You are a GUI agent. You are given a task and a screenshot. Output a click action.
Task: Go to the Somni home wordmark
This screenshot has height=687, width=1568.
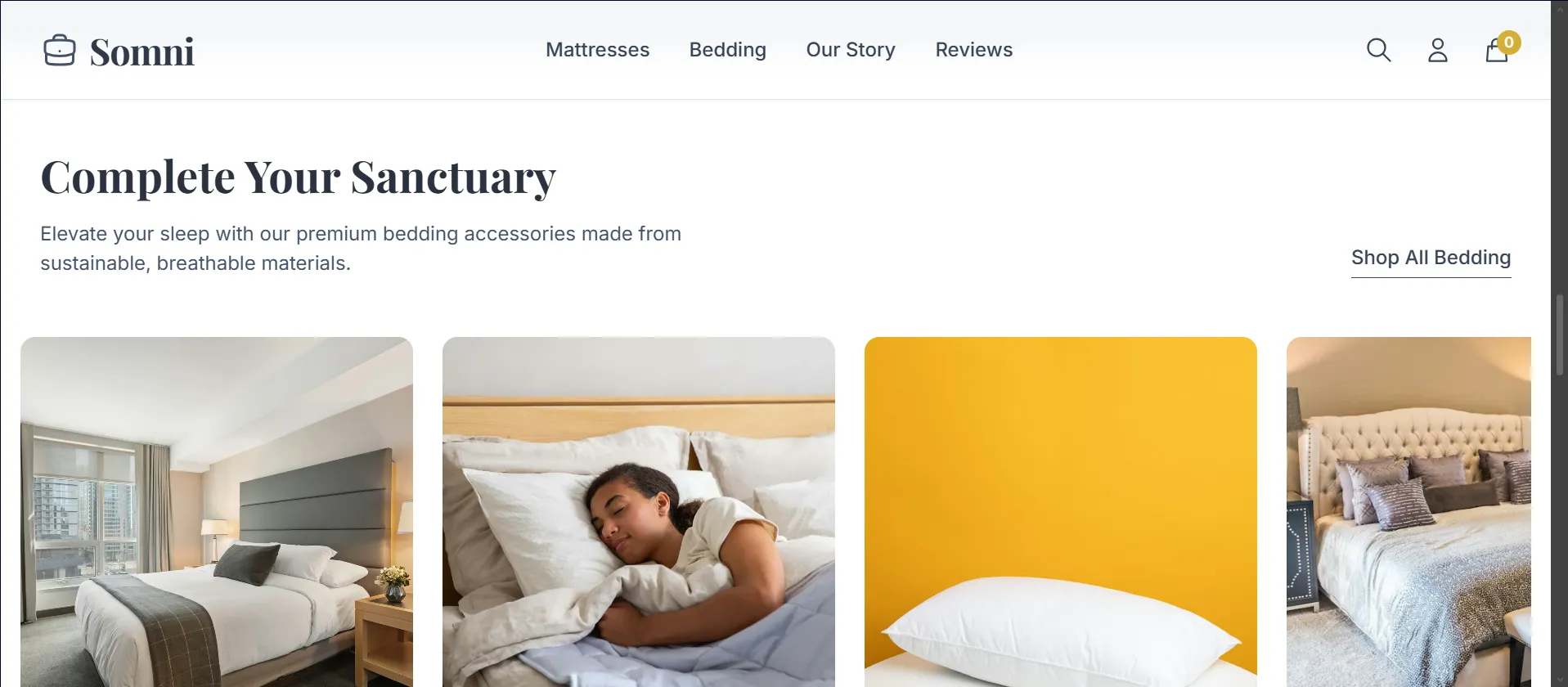point(142,52)
